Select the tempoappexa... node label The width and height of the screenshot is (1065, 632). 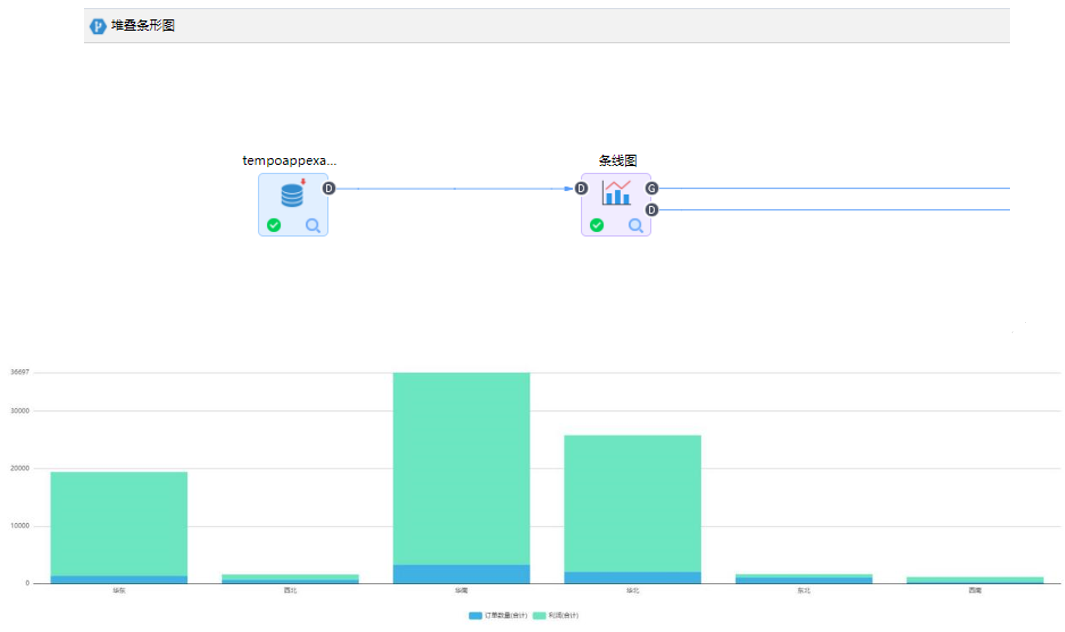tap(290, 160)
